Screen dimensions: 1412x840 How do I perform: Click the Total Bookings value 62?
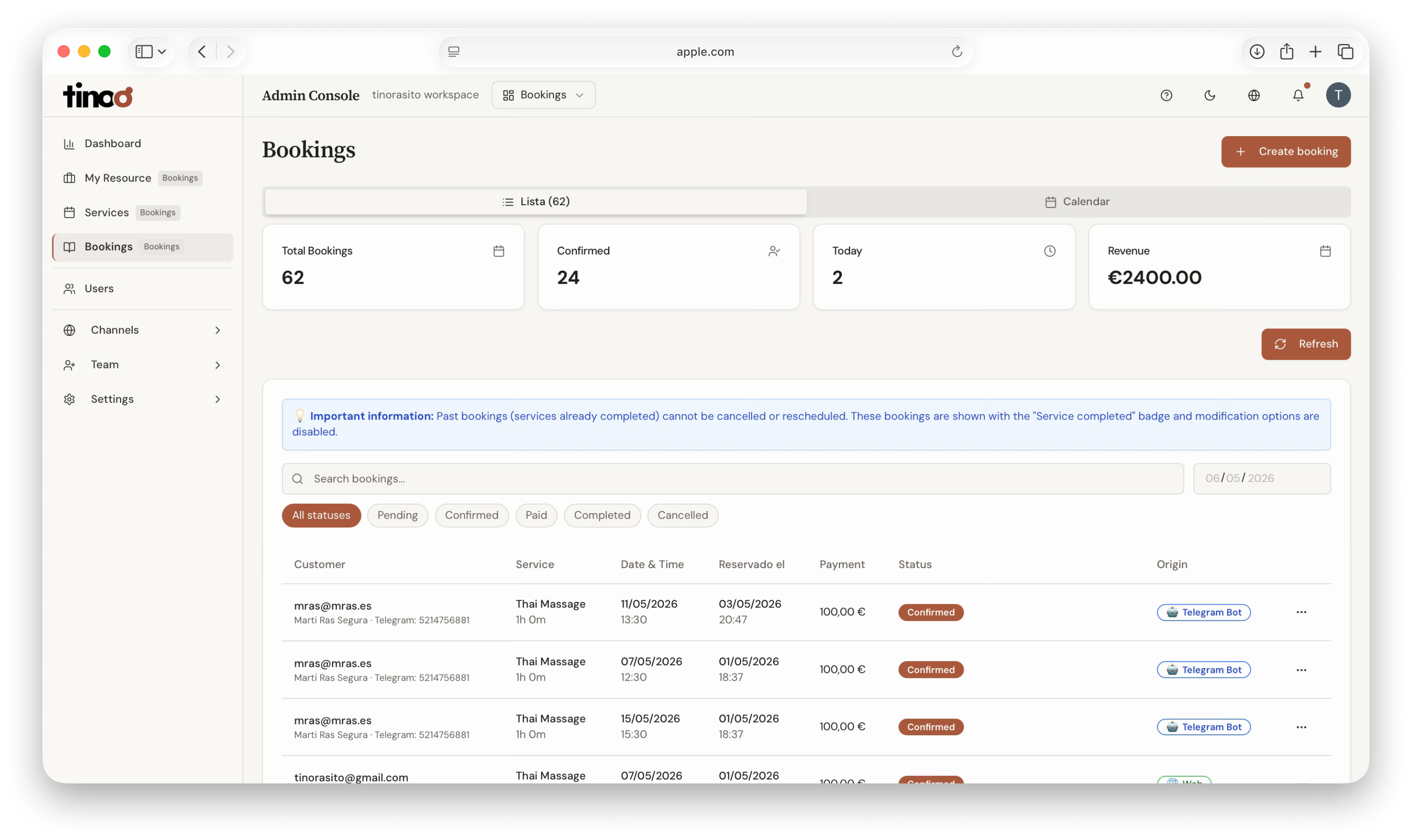pyautogui.click(x=293, y=278)
